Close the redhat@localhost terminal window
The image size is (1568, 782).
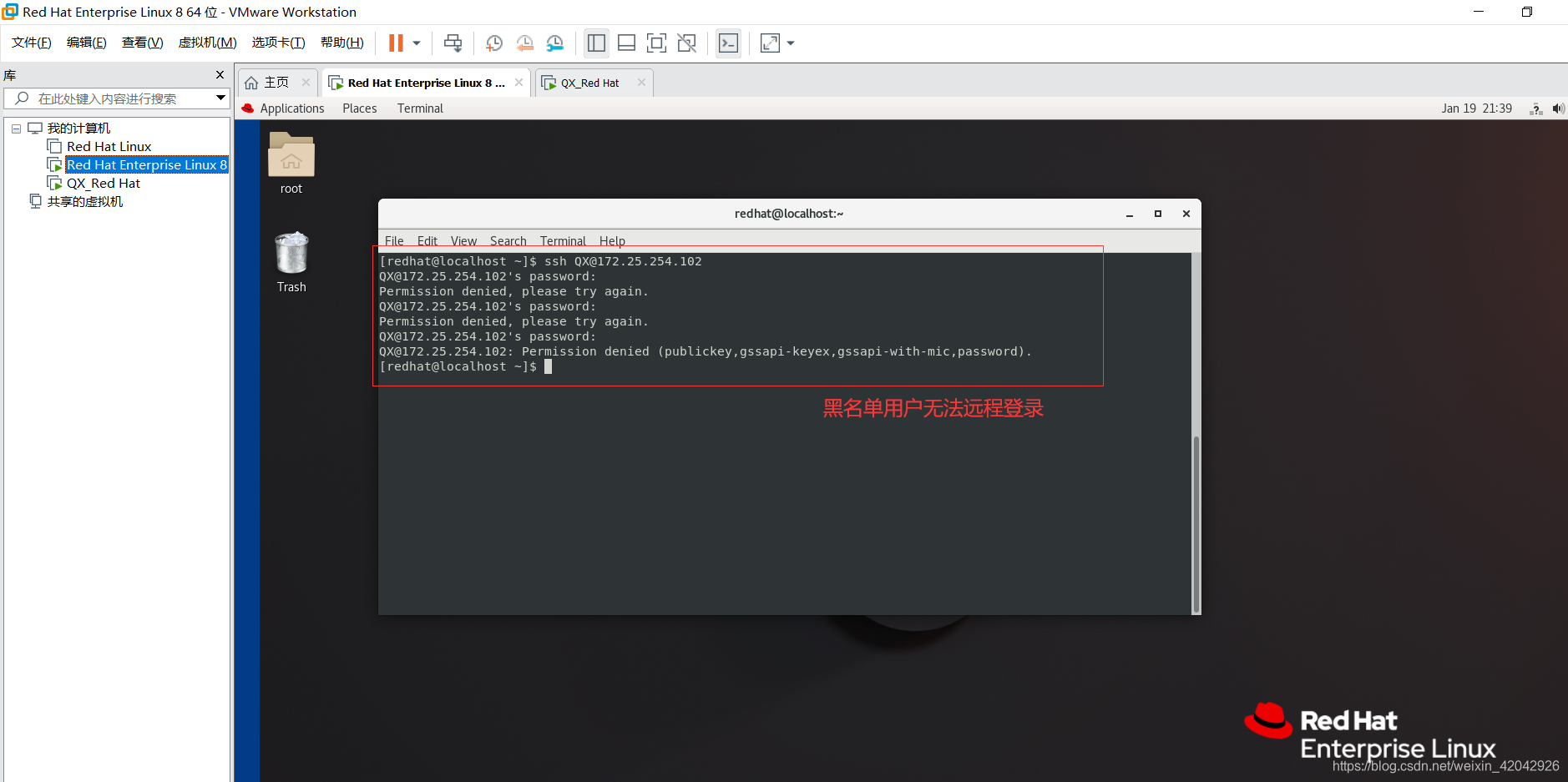tap(1186, 214)
